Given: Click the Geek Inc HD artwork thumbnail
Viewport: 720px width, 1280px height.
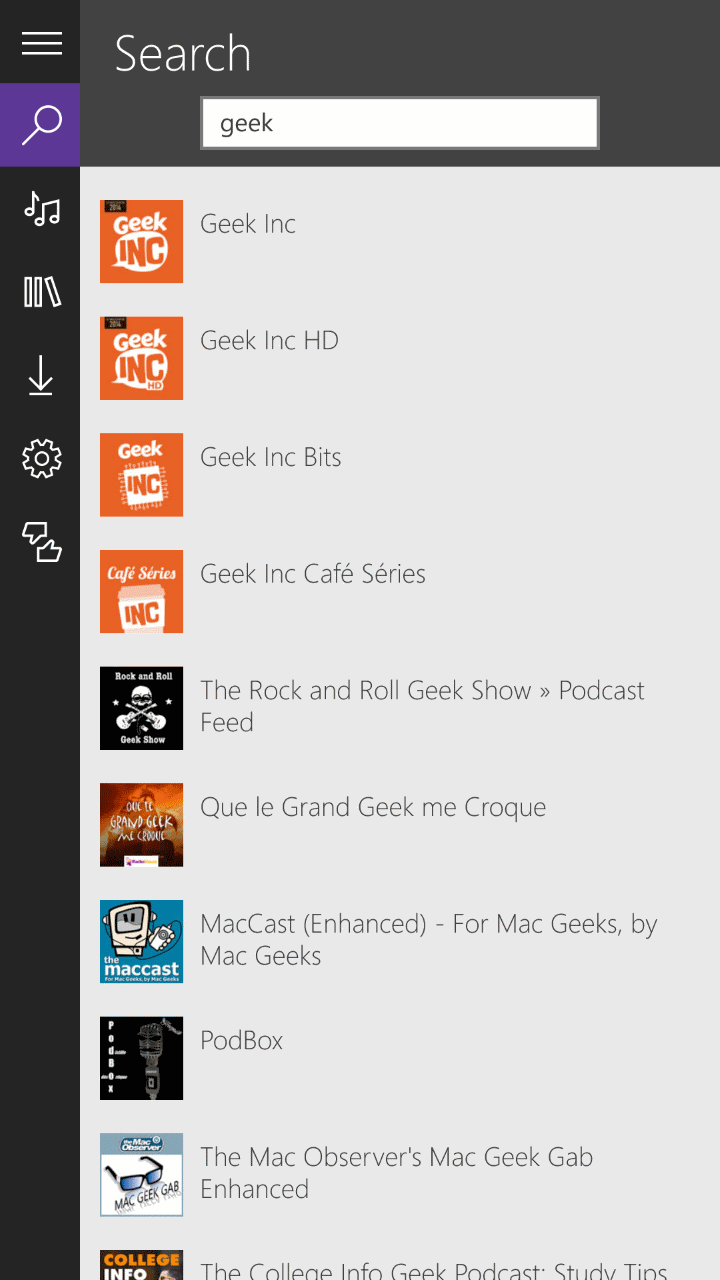Looking at the screenshot, I should [141, 358].
